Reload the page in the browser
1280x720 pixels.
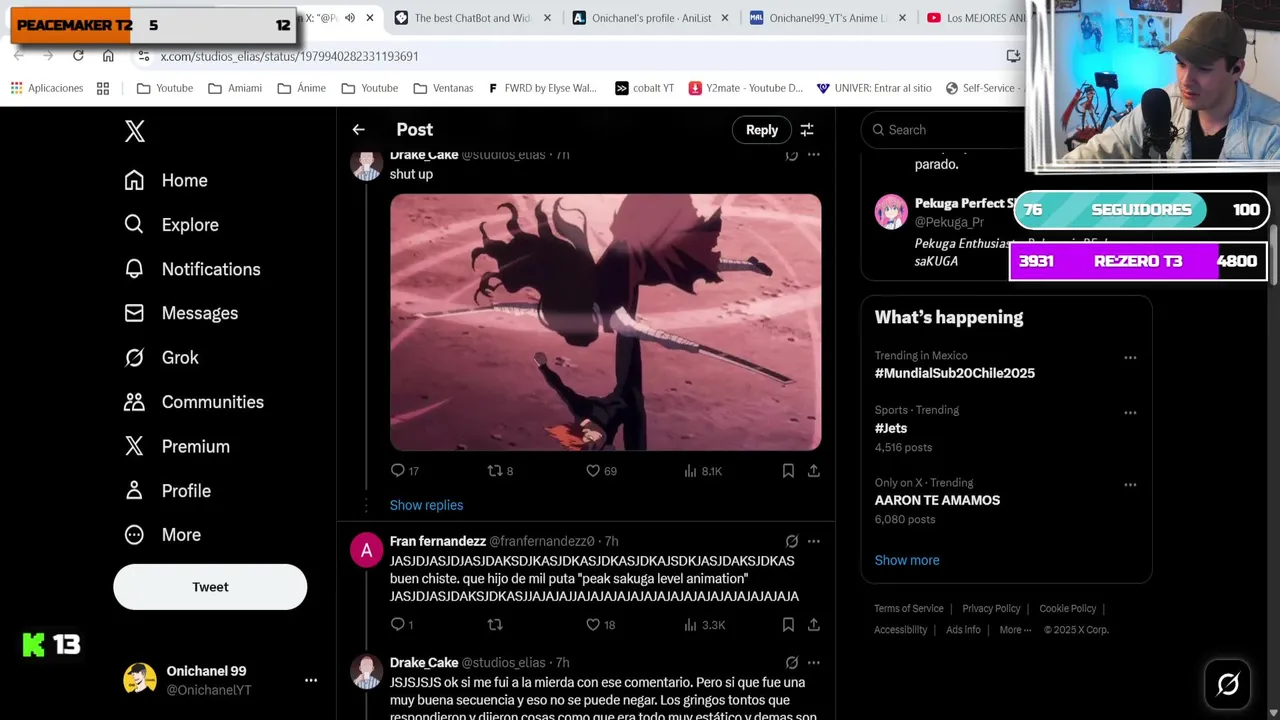click(x=78, y=56)
